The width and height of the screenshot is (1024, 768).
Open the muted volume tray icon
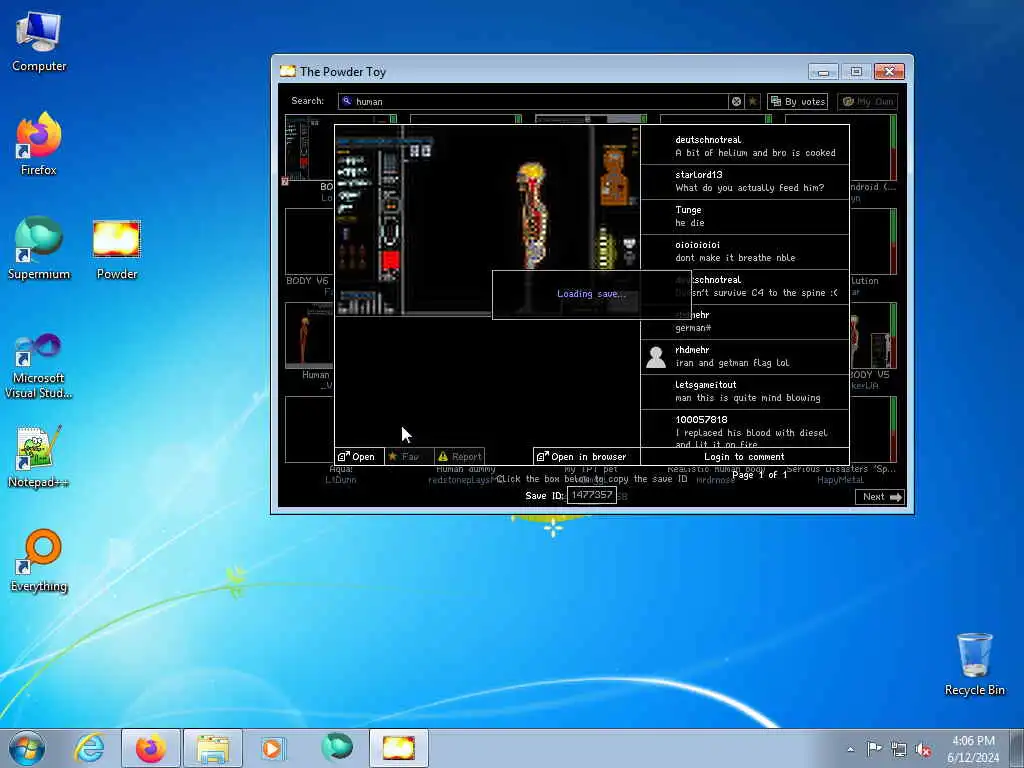923,750
